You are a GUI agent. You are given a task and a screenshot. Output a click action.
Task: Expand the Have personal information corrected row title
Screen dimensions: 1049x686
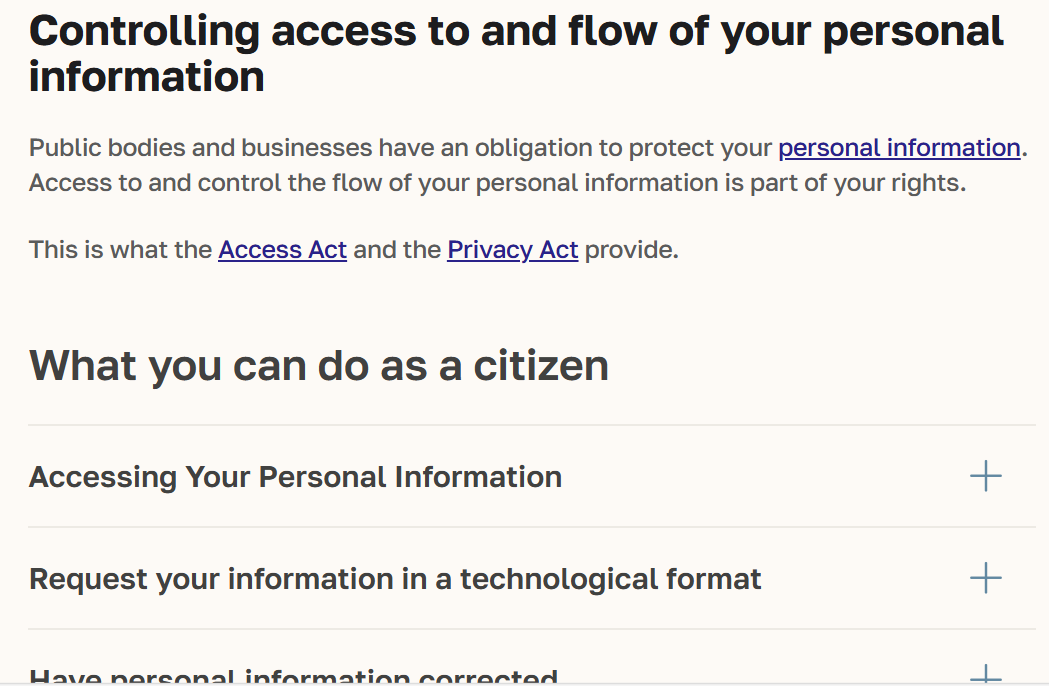293,678
